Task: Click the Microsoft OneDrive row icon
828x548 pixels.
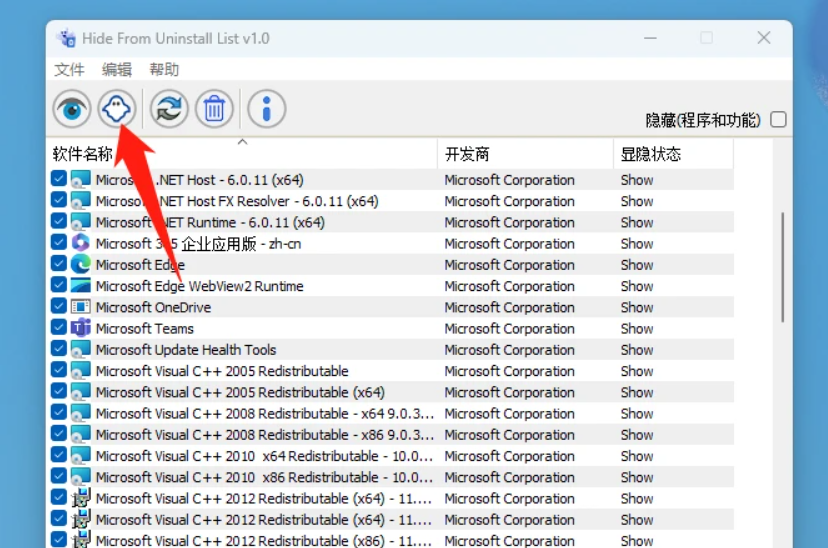Action: click(x=80, y=307)
